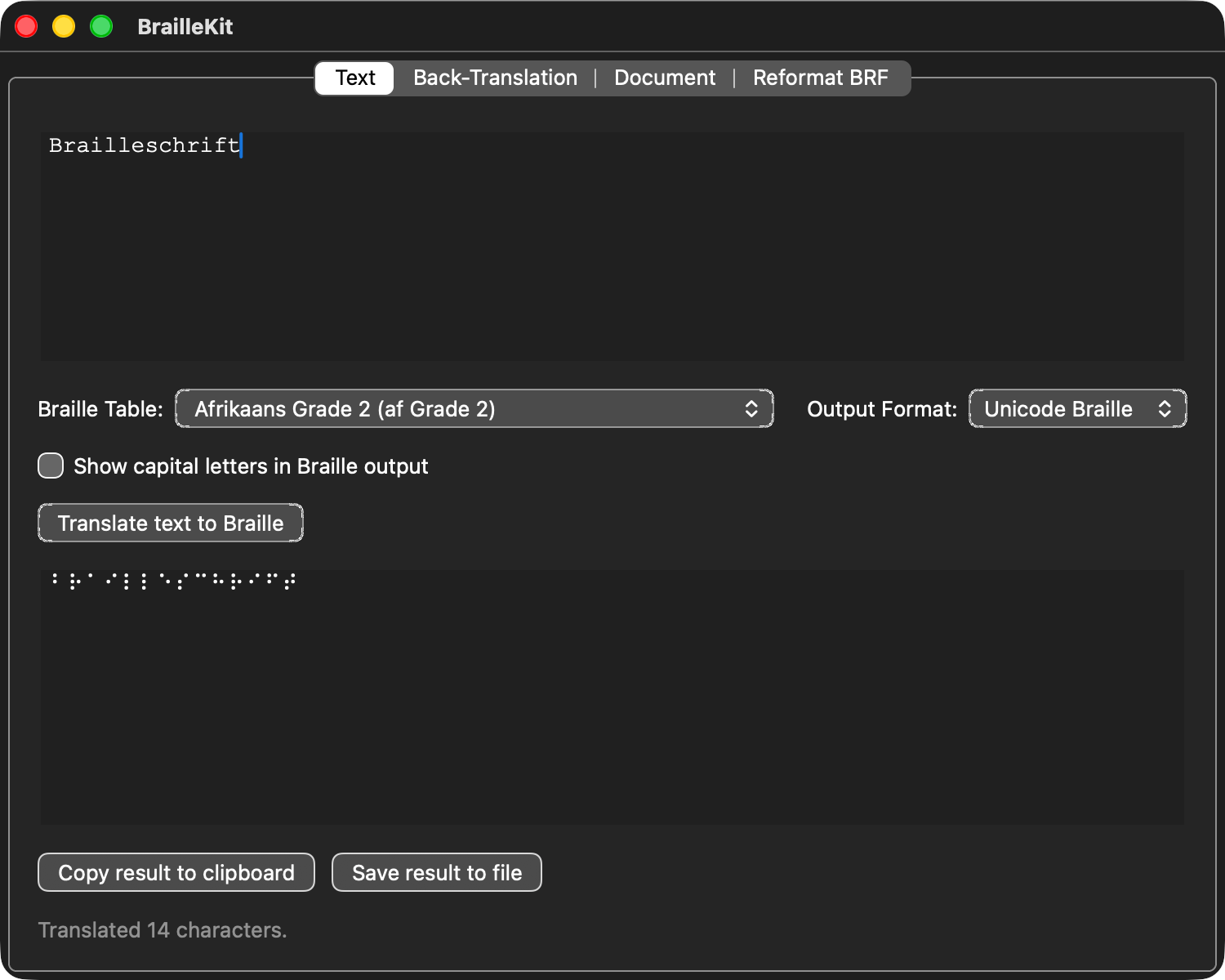
Task: Click Translate text to Braille button
Action: click(x=171, y=523)
